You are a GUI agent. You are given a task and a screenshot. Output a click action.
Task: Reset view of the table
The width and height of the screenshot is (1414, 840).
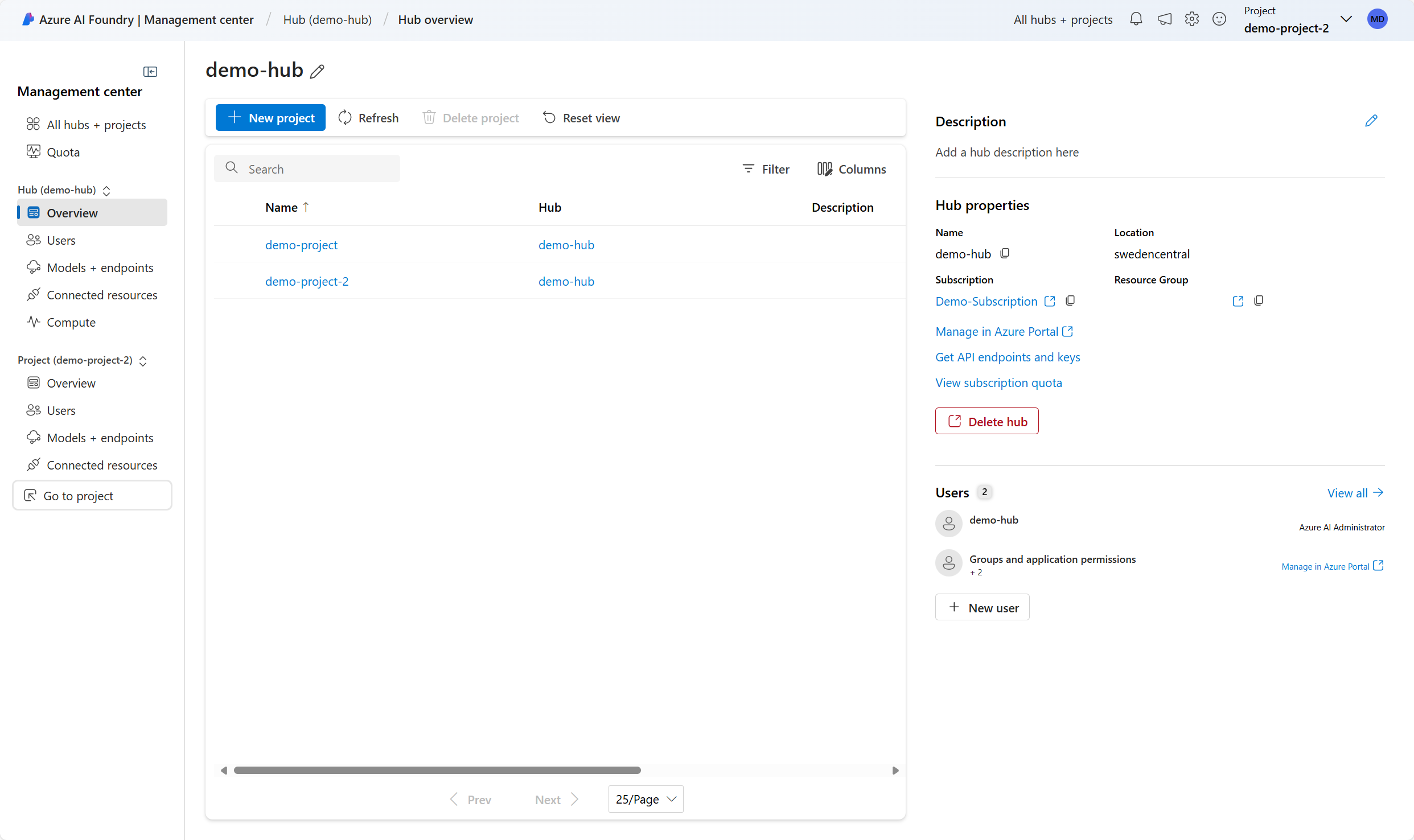click(x=581, y=117)
